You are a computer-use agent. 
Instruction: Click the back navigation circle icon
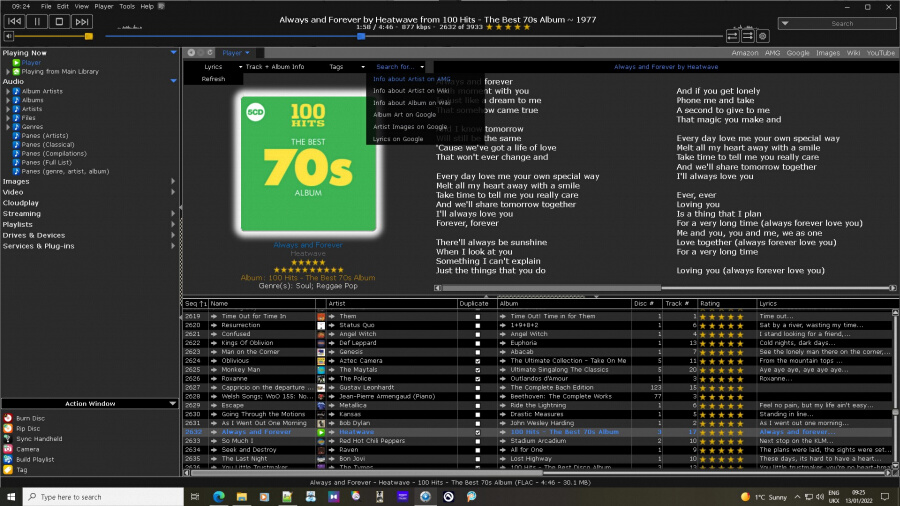[191, 53]
